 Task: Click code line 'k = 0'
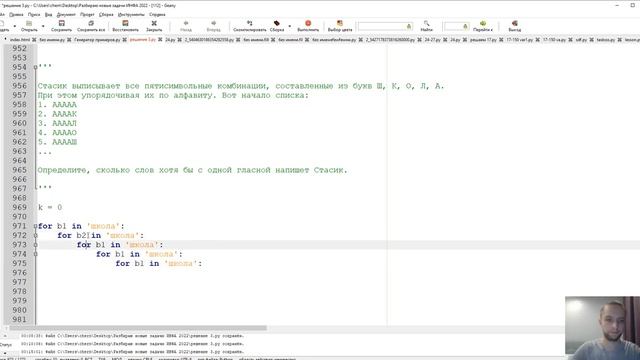(50, 207)
